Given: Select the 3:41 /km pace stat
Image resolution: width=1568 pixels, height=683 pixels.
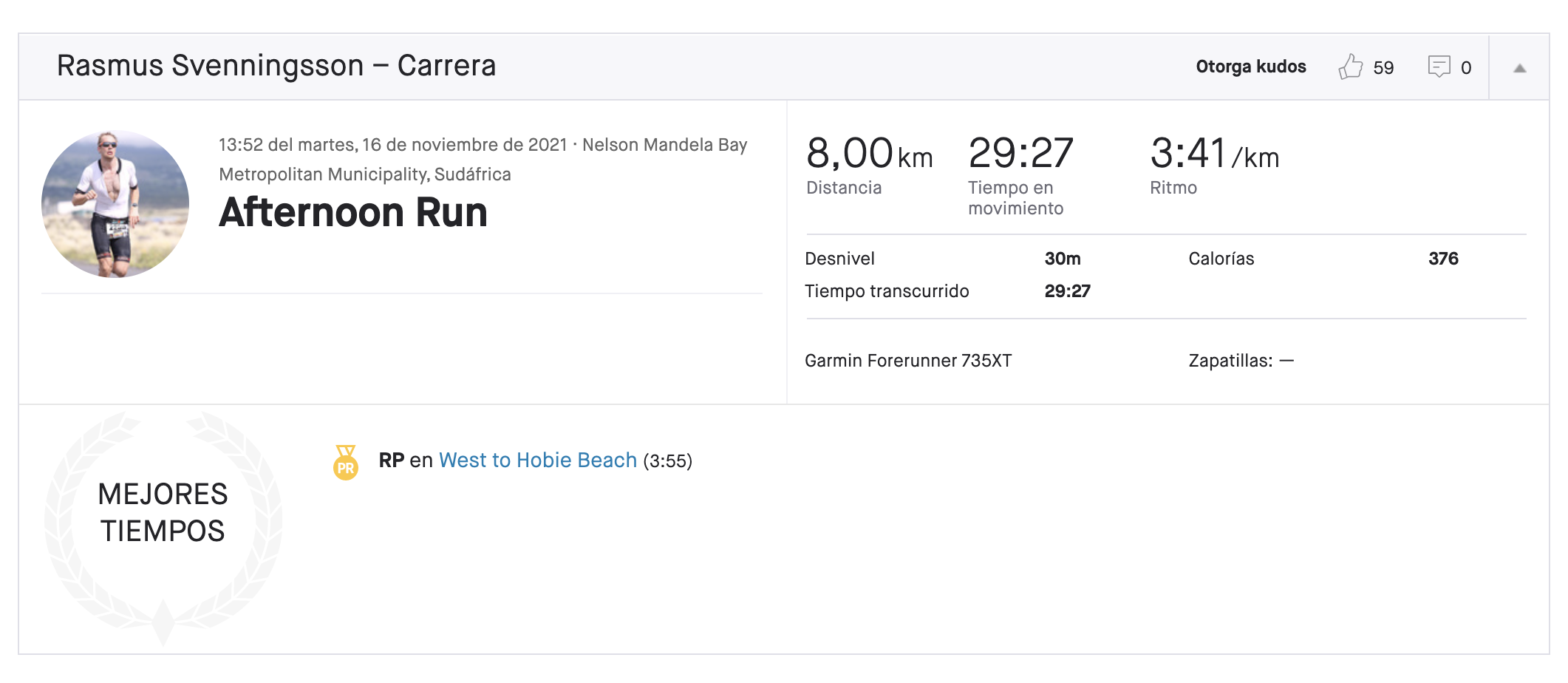Looking at the screenshot, I should pyautogui.click(x=1214, y=164).
